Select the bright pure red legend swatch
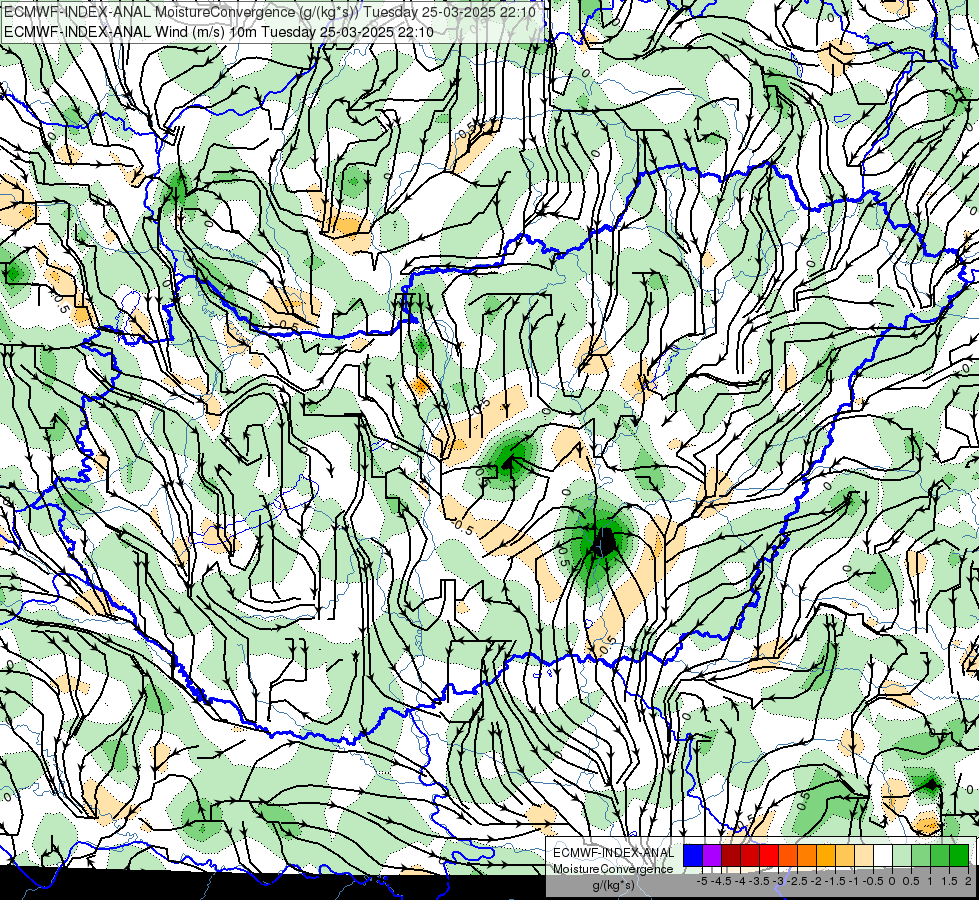This screenshot has height=900, width=979. (x=769, y=855)
